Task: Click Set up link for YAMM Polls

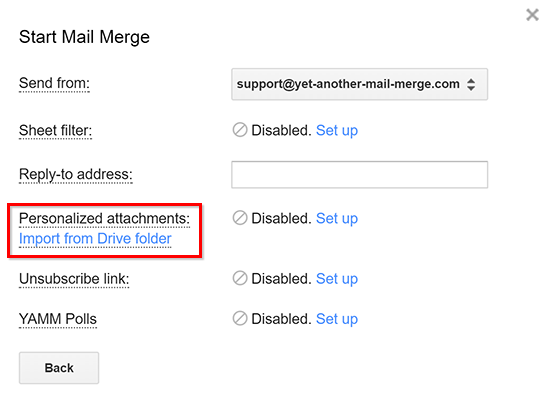Action: click(337, 319)
